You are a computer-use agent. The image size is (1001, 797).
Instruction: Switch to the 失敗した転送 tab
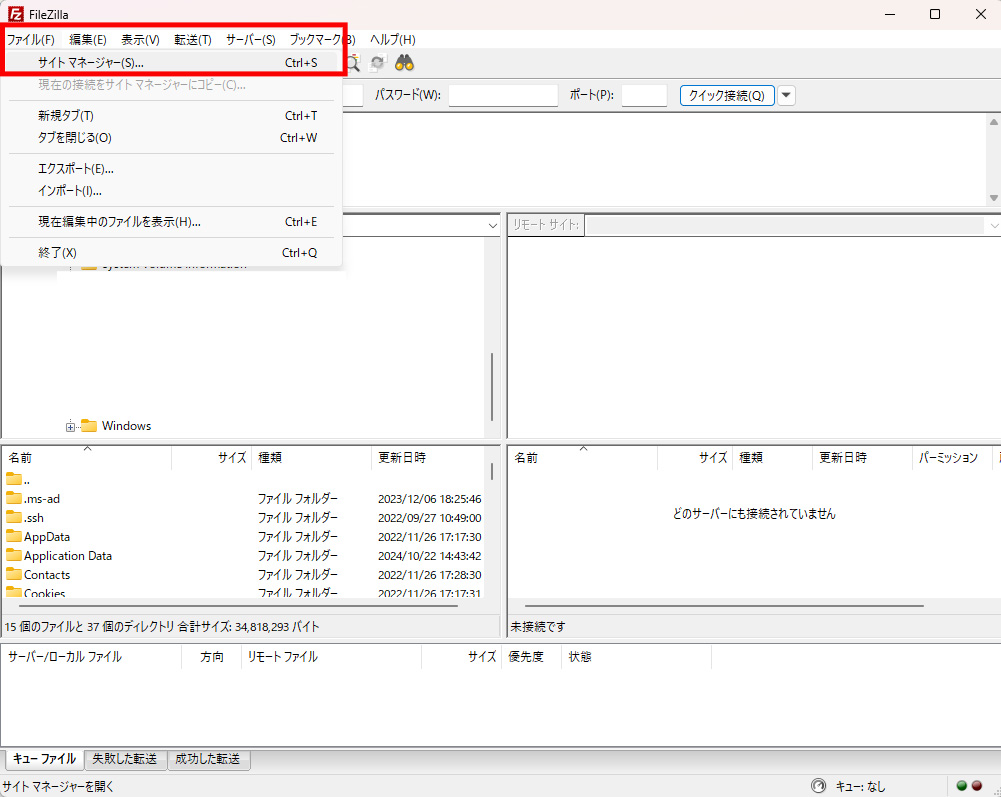point(125,759)
